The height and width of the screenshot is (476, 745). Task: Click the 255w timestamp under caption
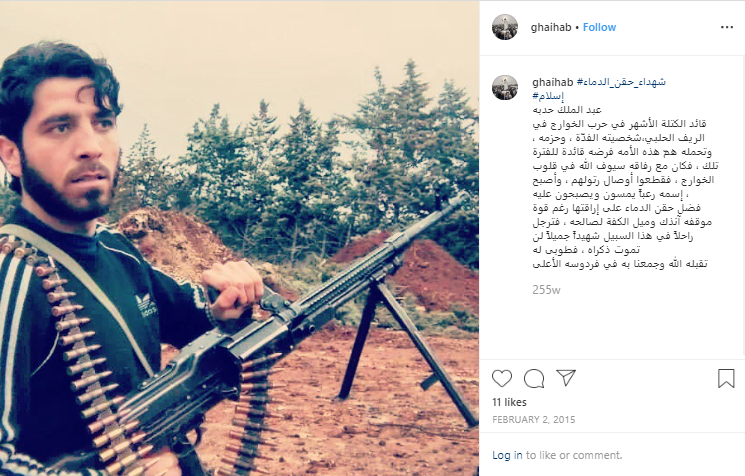point(546,290)
